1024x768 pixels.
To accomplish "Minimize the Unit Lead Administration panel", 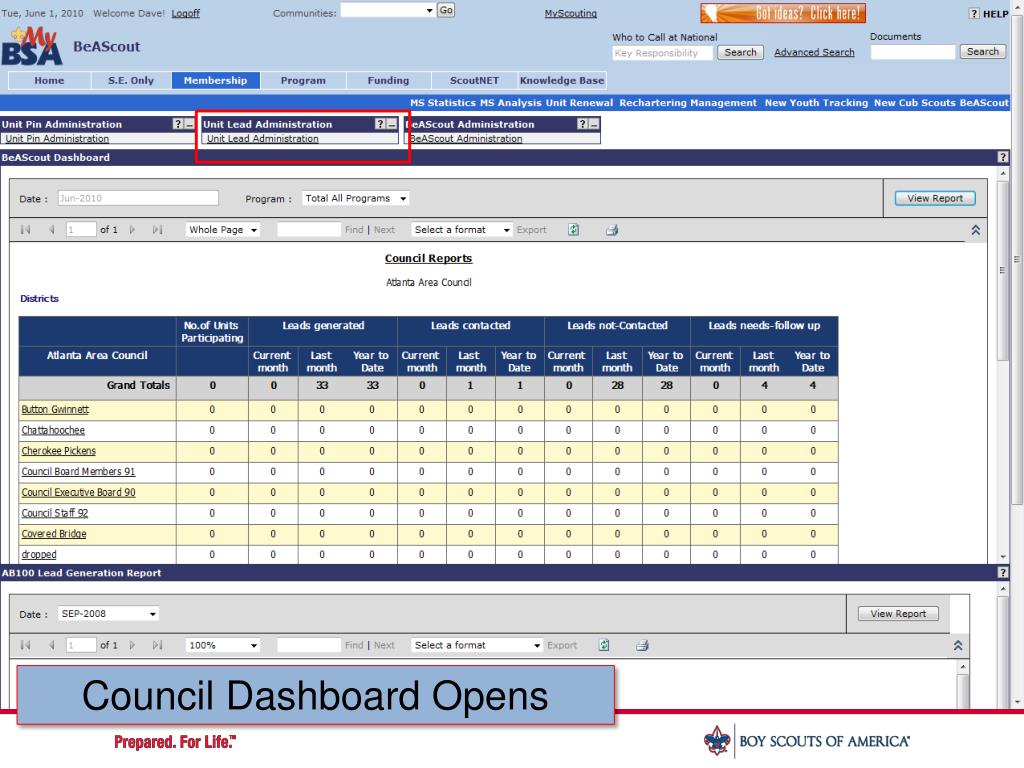I will point(392,124).
